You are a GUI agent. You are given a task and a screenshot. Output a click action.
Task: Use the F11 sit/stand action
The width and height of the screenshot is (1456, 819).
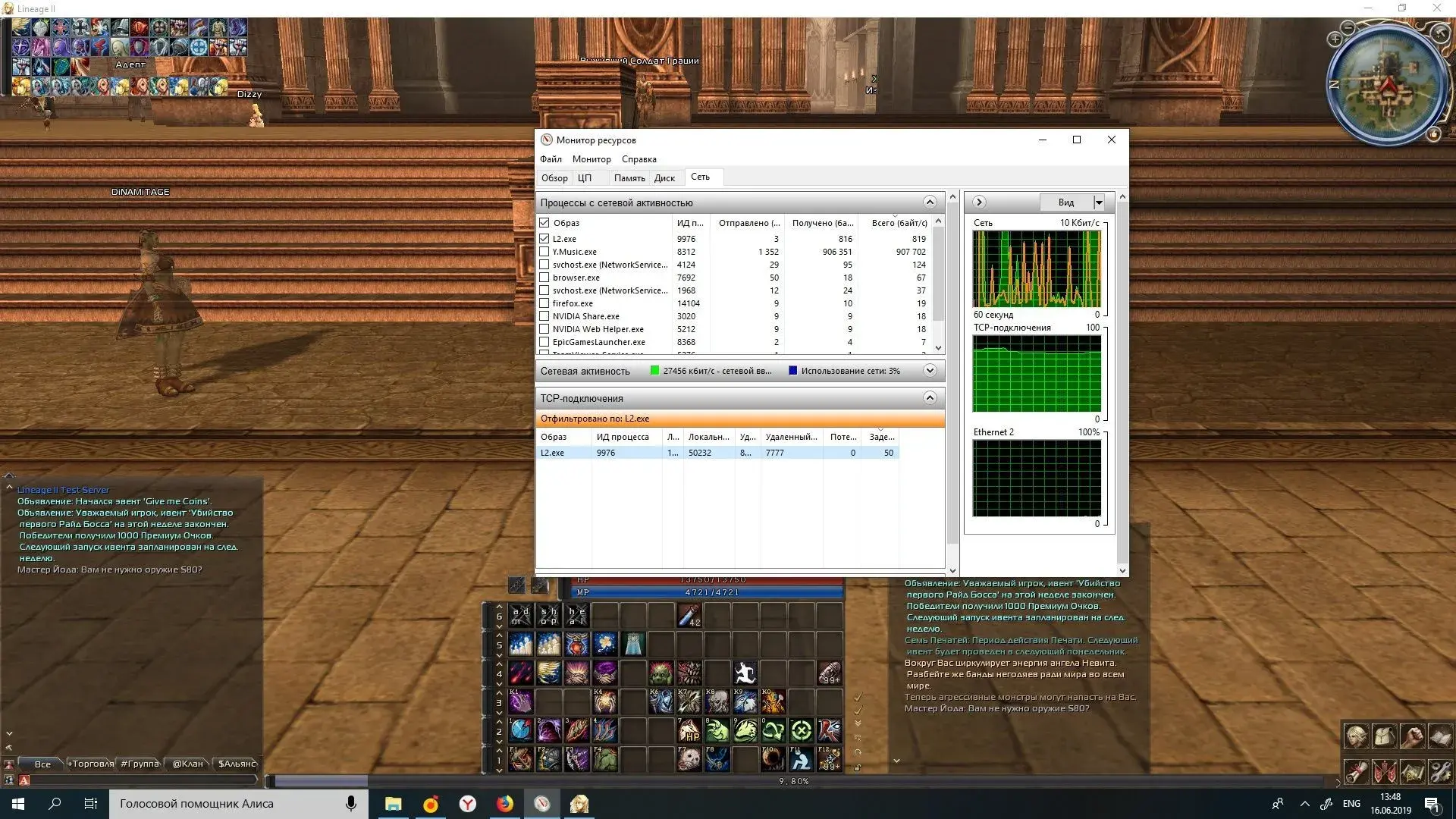coord(801,758)
